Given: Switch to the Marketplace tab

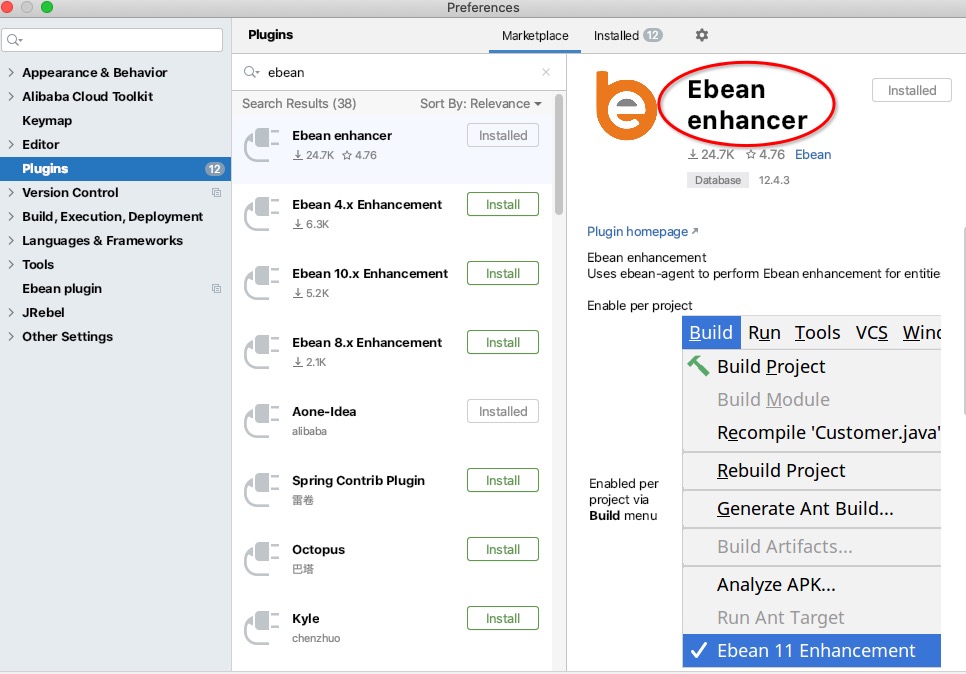Looking at the screenshot, I should tap(535, 36).
